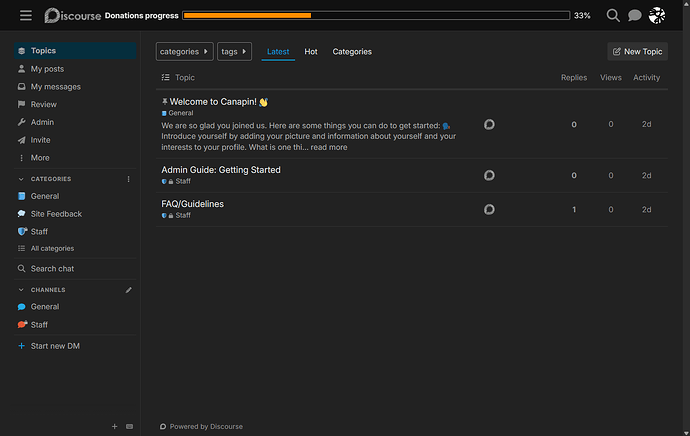
Task: Sort by Views column
Action: (611, 77)
